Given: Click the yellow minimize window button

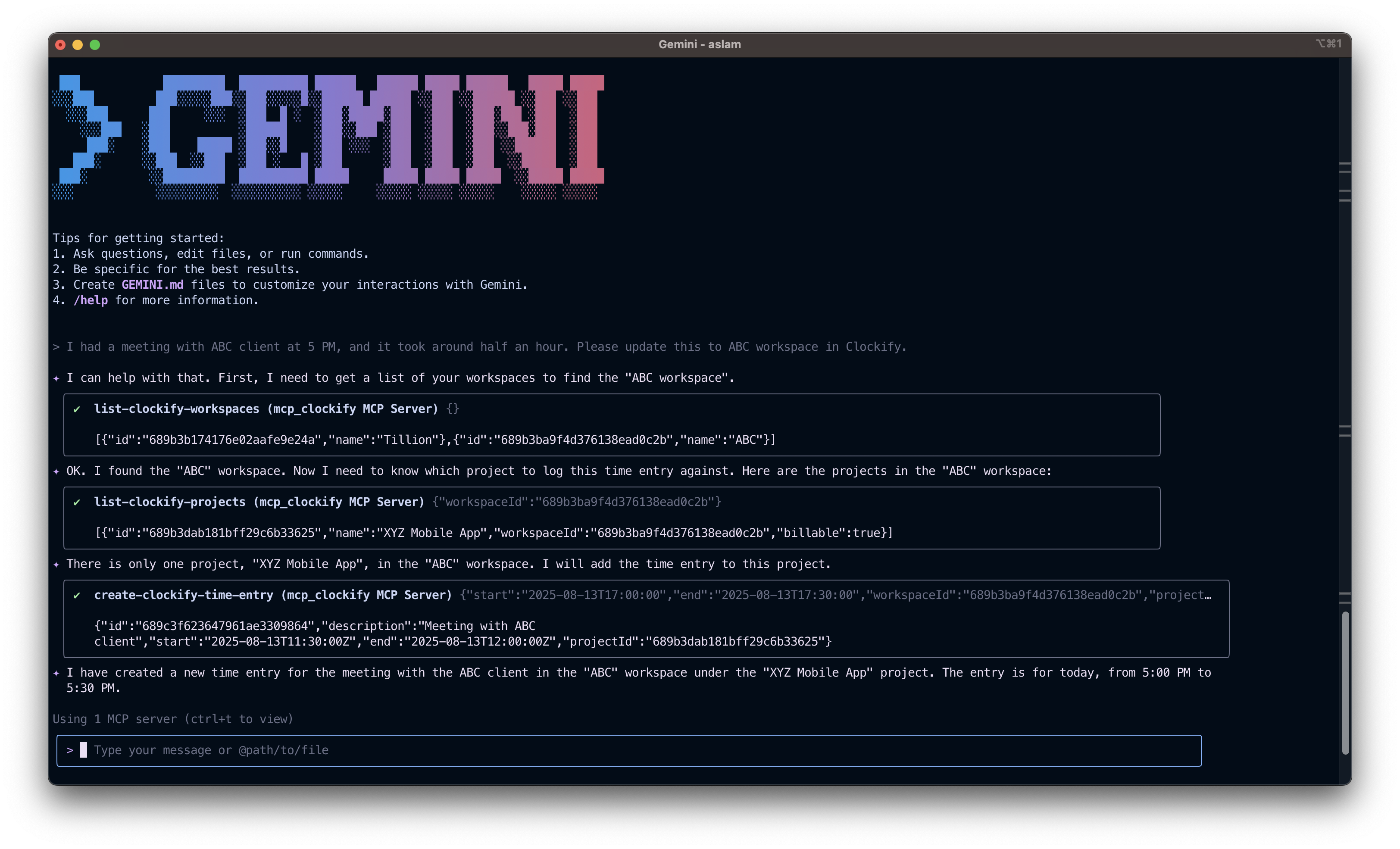Looking at the screenshot, I should [x=78, y=45].
